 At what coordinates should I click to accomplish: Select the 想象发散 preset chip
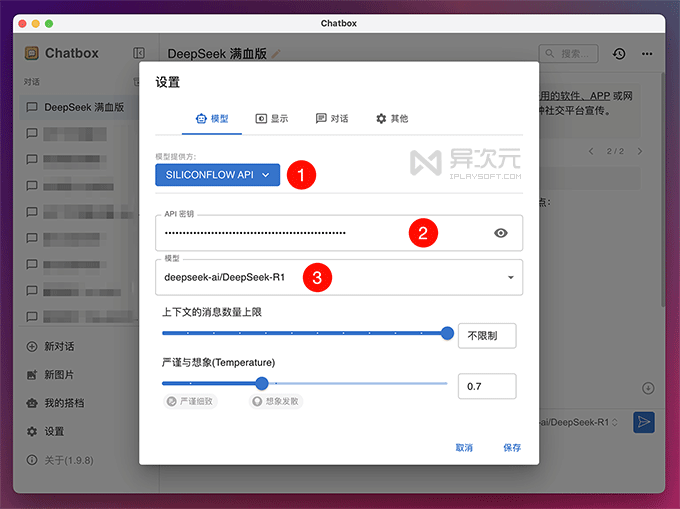click(x=276, y=401)
